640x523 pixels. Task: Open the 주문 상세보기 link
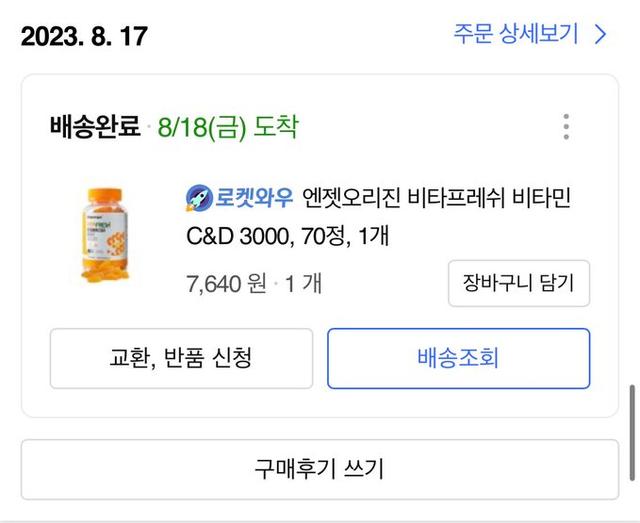pyautogui.click(x=516, y=34)
